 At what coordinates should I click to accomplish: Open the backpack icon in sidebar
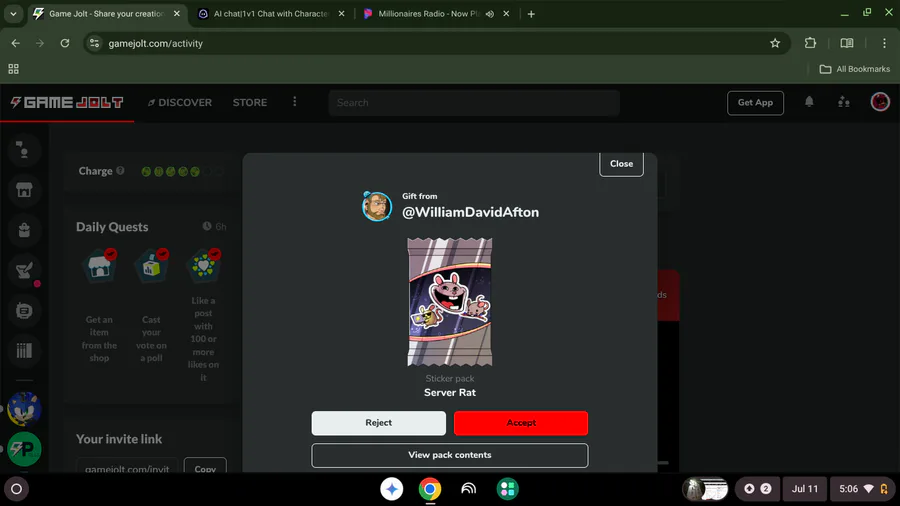[24, 230]
